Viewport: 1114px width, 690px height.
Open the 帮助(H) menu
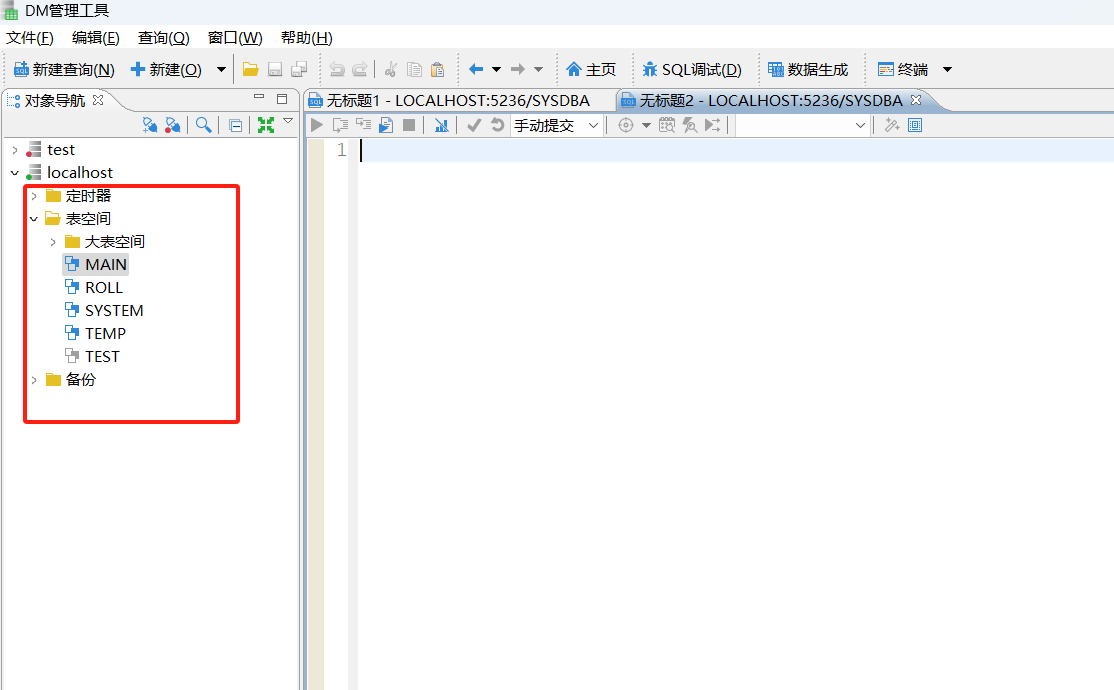pos(307,38)
